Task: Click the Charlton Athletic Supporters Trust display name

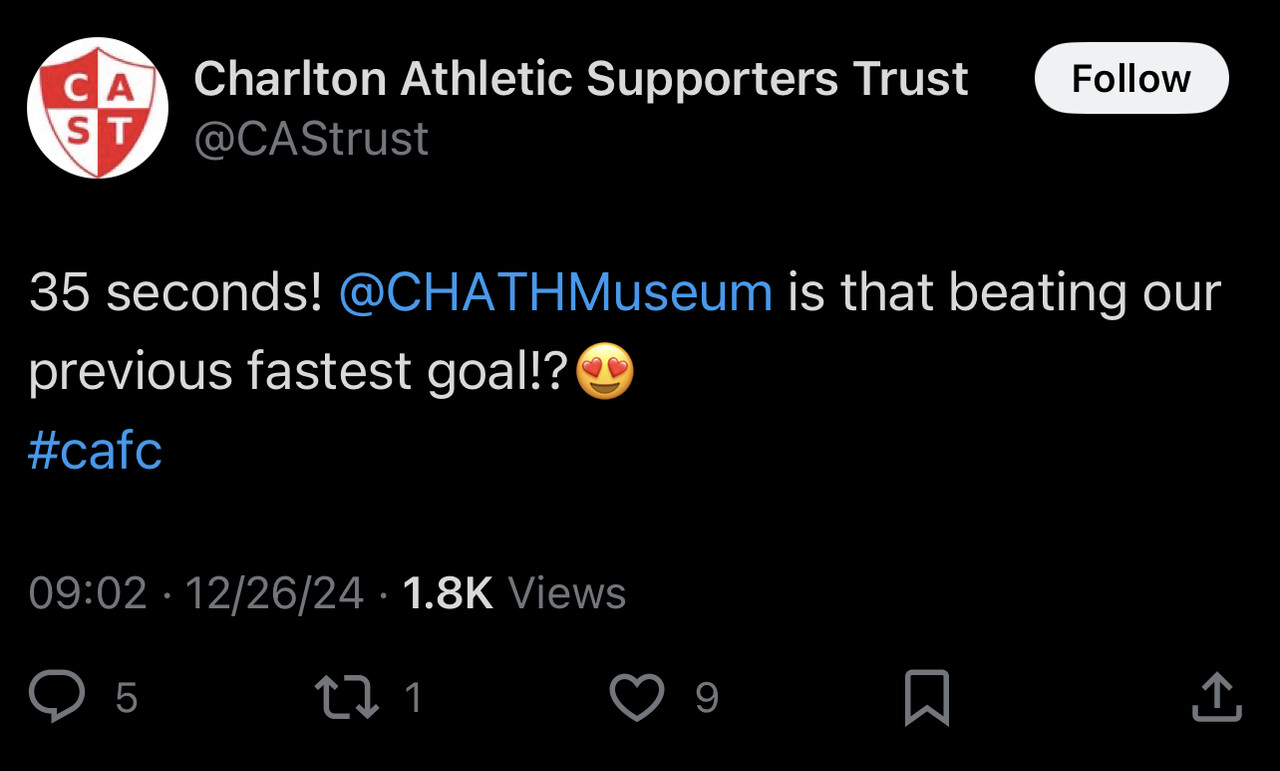Action: 580,79
